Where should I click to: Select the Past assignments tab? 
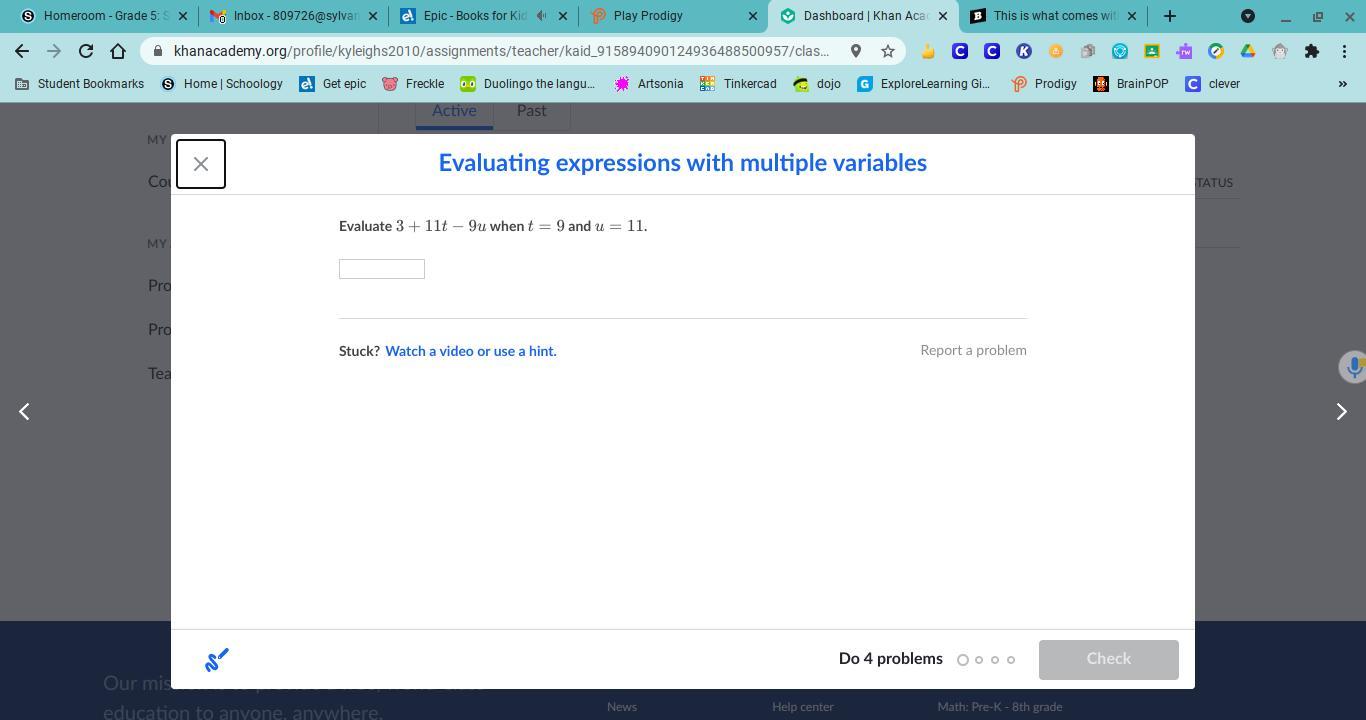(x=532, y=111)
